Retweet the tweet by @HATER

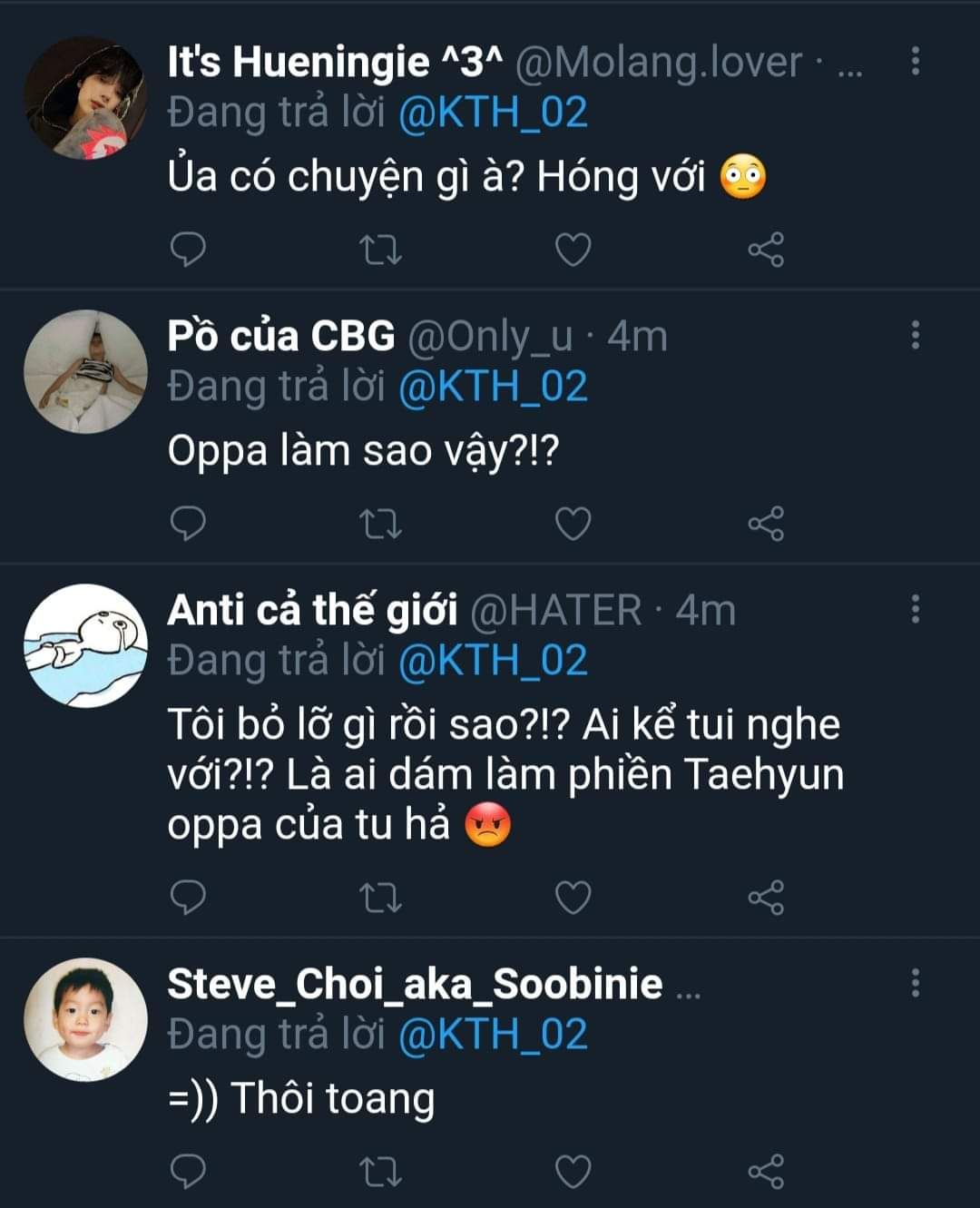381,898
